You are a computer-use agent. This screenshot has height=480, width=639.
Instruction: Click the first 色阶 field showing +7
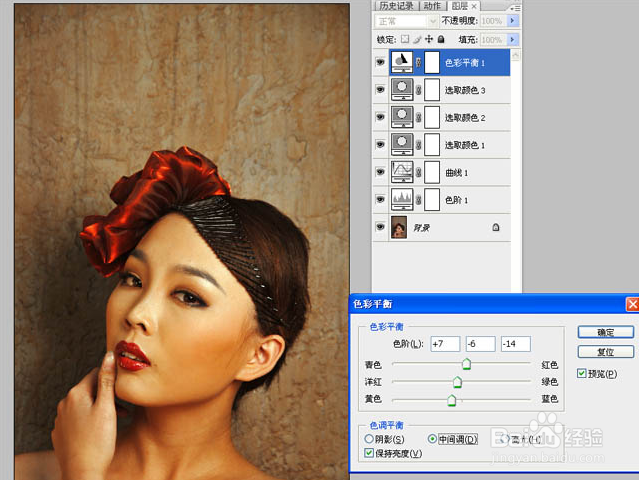[x=445, y=344]
